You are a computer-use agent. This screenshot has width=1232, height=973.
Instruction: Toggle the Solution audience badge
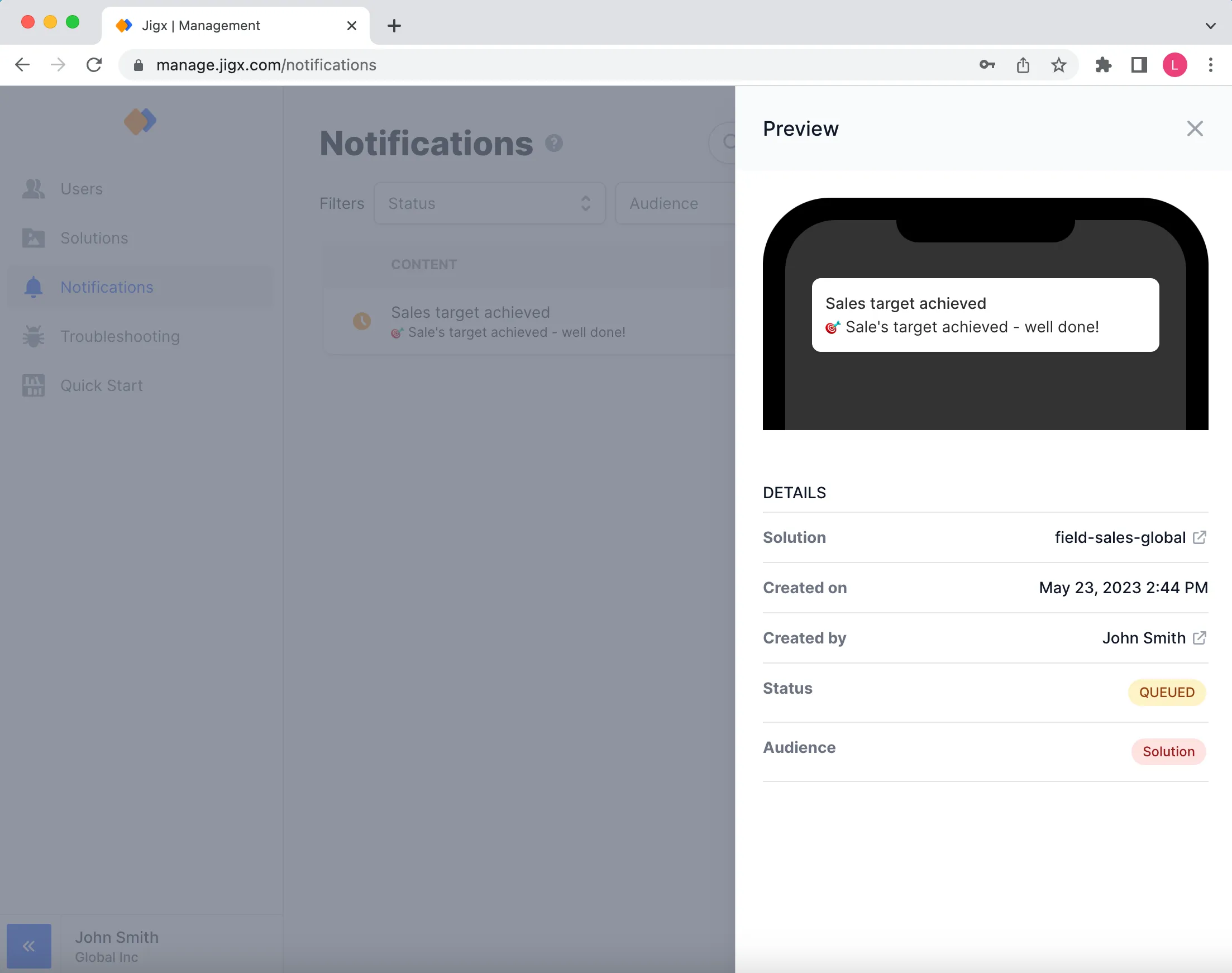1168,751
